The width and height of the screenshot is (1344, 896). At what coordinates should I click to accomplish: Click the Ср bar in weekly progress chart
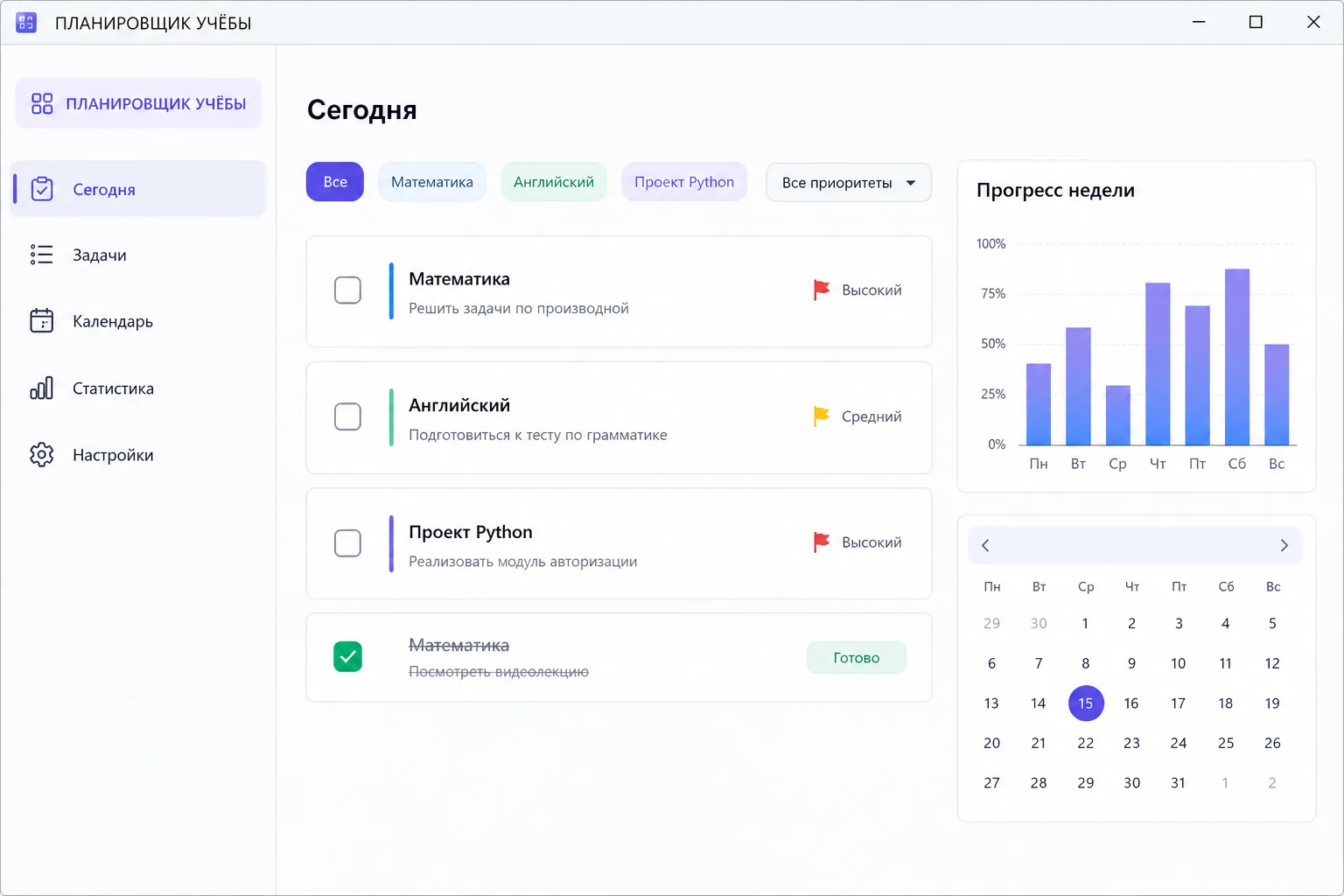1118,416
